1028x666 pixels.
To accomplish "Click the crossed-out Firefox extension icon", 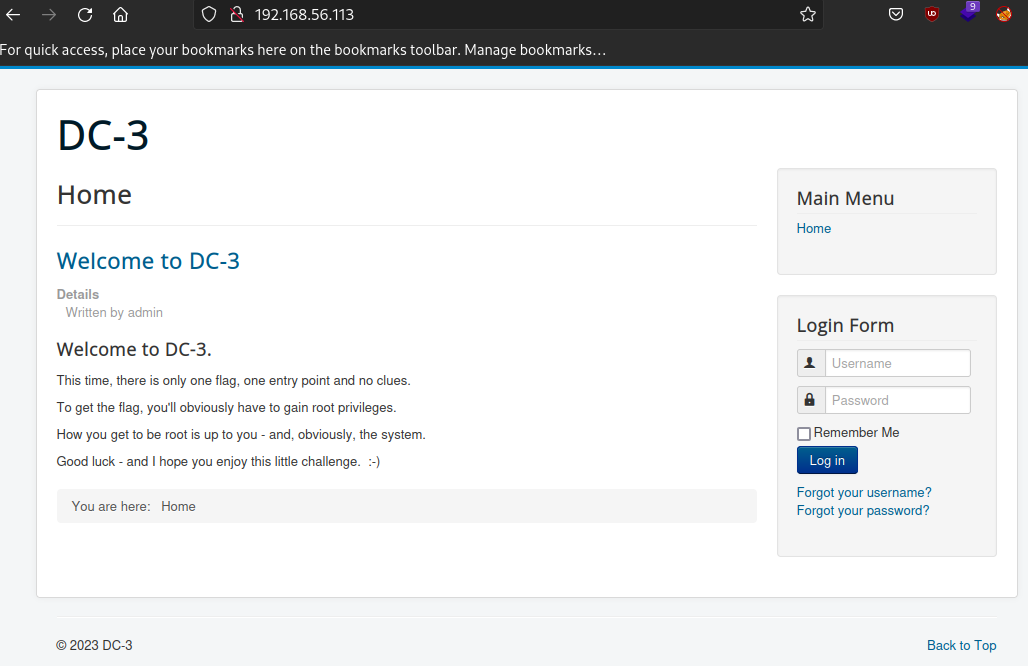I will pyautogui.click(x=1003, y=14).
